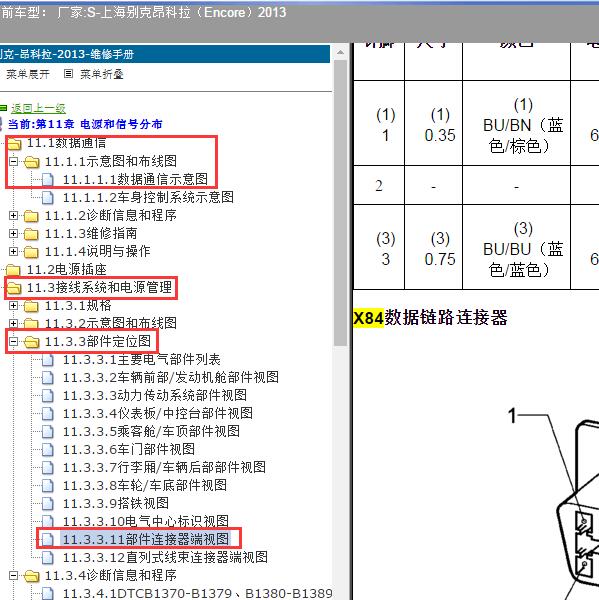This screenshot has height=600, width=599.
Task: Click the folder icon of 11.1.1示意图和布线图
Action: coord(31,162)
